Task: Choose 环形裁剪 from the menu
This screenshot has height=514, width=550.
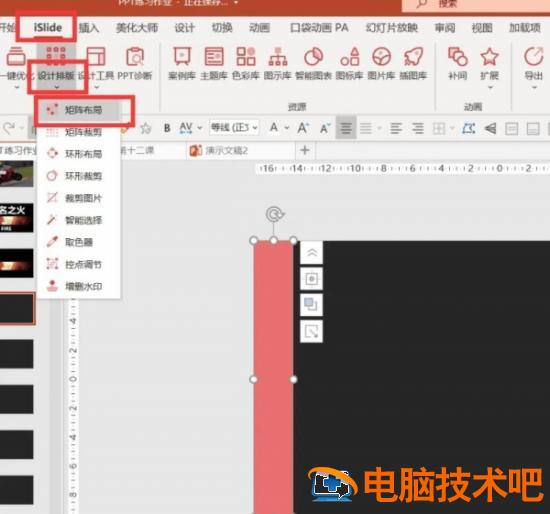Action: click(x=79, y=176)
